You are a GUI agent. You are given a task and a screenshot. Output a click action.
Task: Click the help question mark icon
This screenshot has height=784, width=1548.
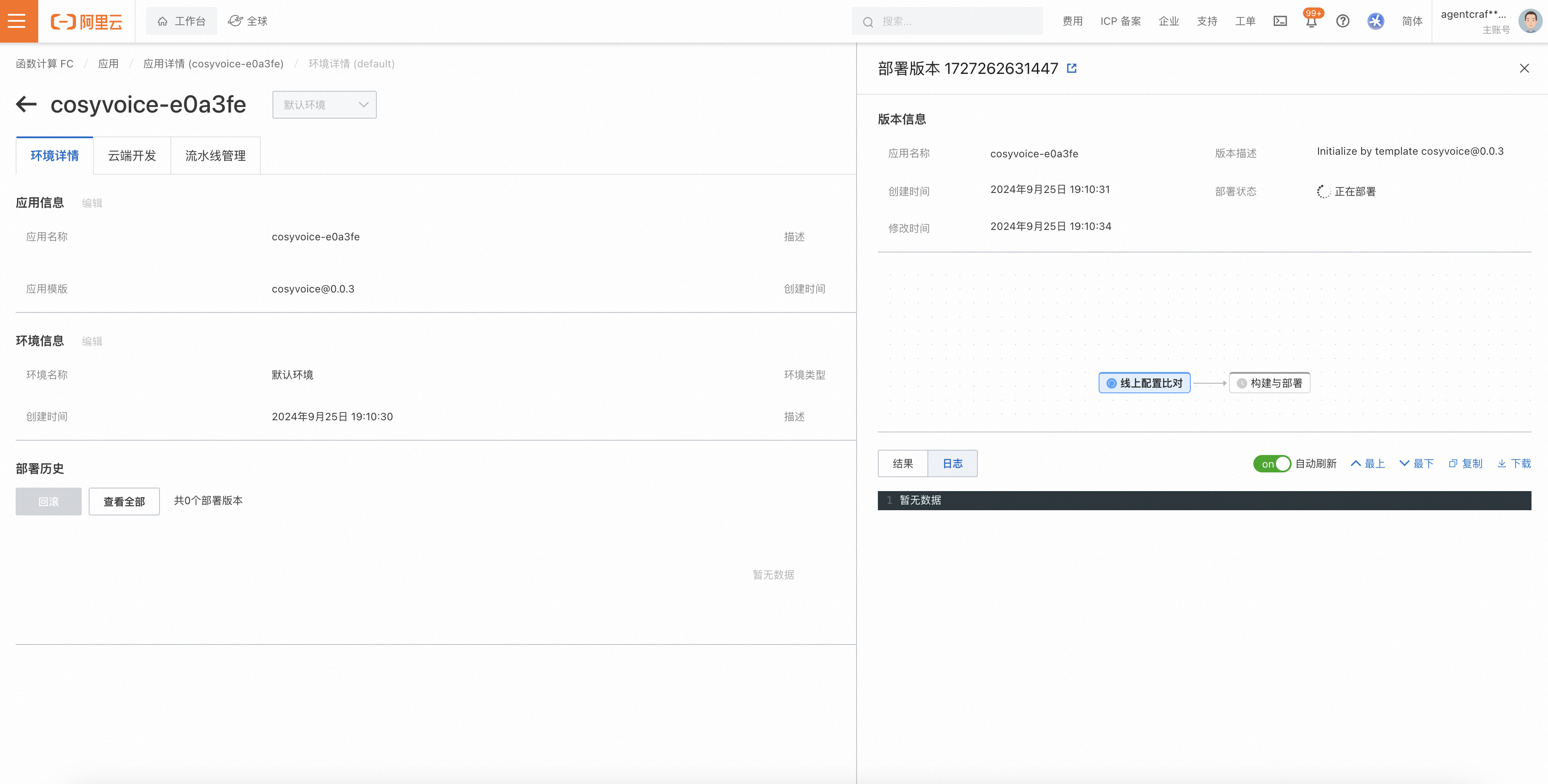pos(1343,21)
